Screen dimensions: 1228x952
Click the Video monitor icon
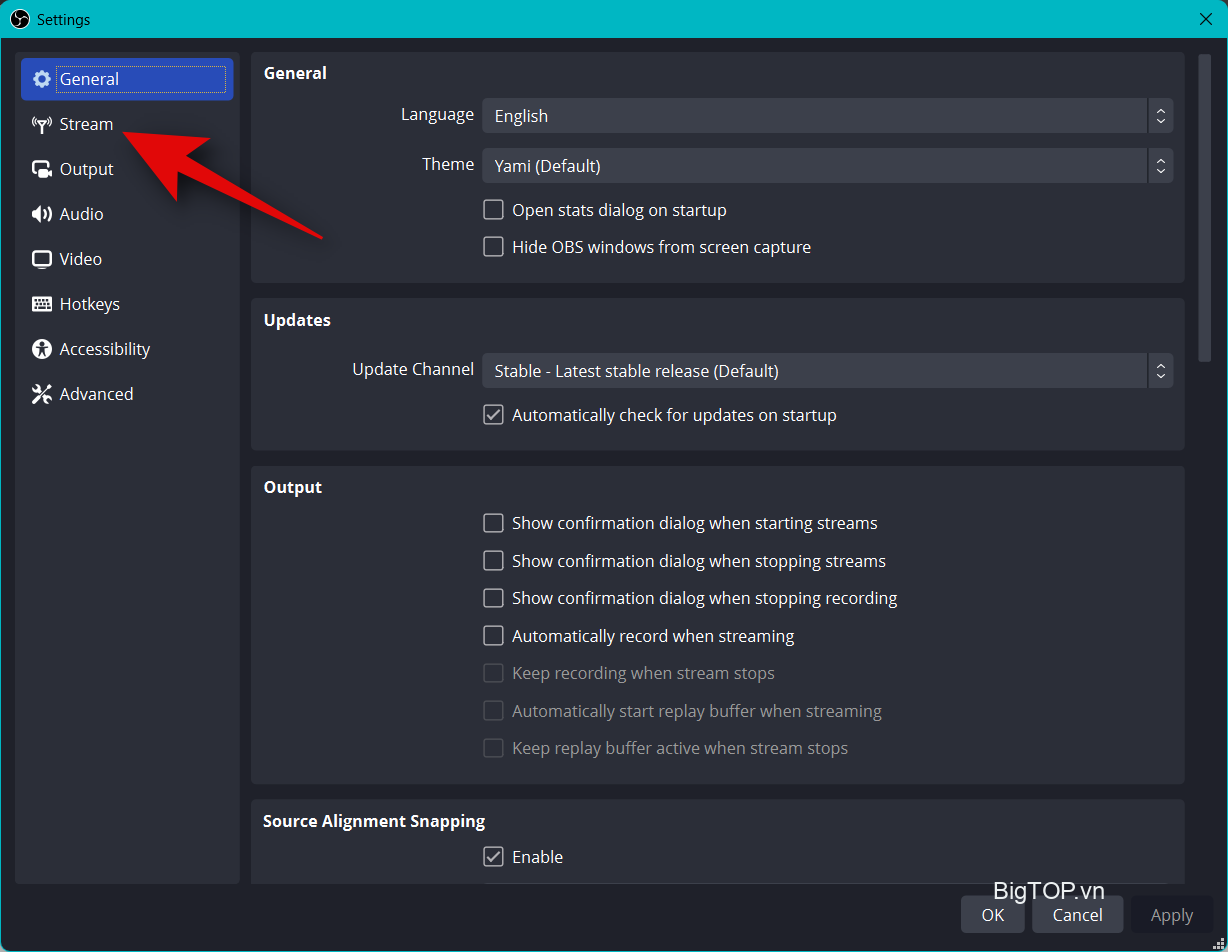(x=42, y=259)
